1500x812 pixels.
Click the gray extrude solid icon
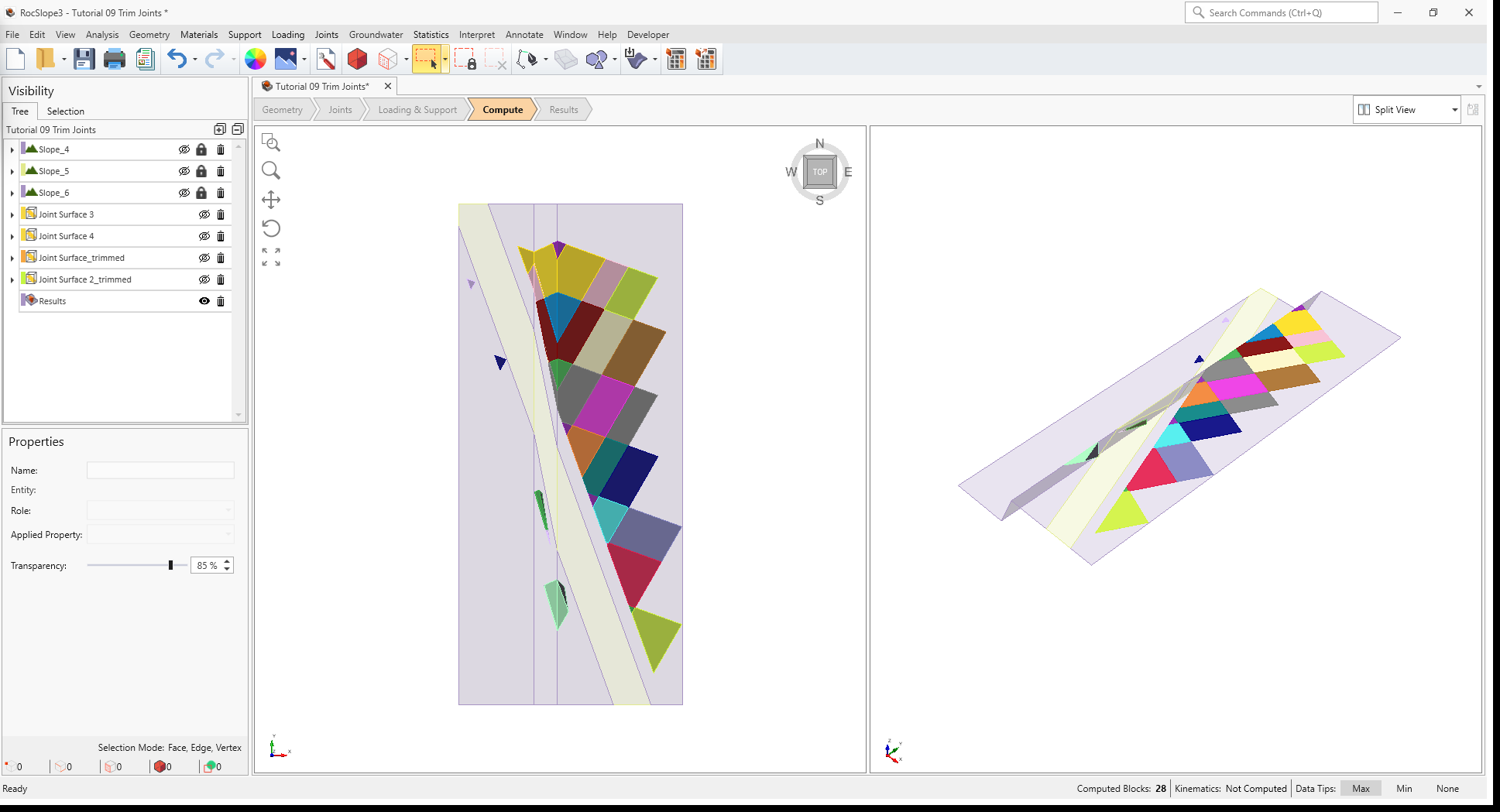coord(566,59)
